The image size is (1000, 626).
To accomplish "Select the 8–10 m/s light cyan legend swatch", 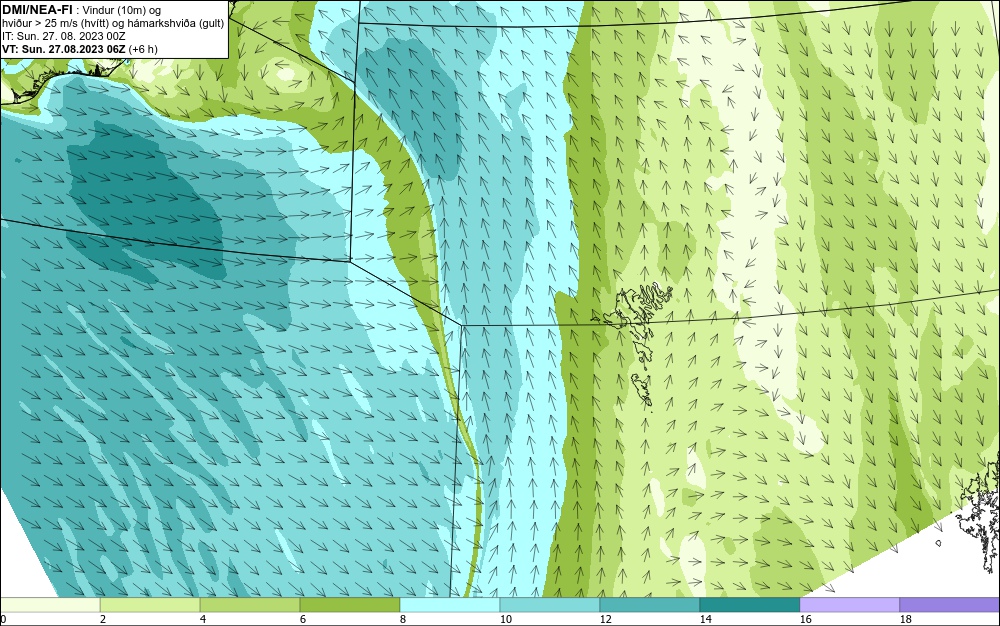I will click(x=450, y=604).
